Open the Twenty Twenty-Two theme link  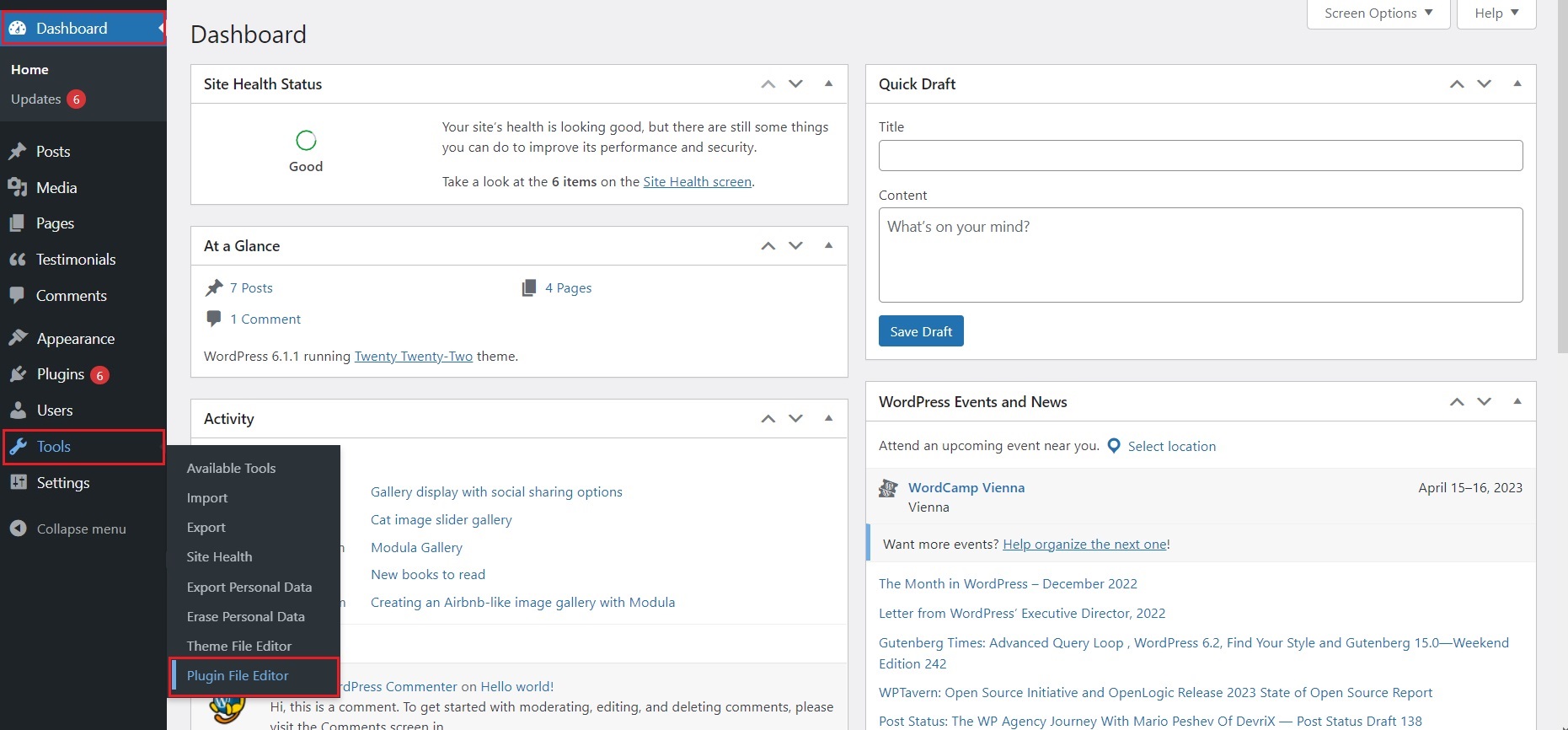pyautogui.click(x=414, y=357)
